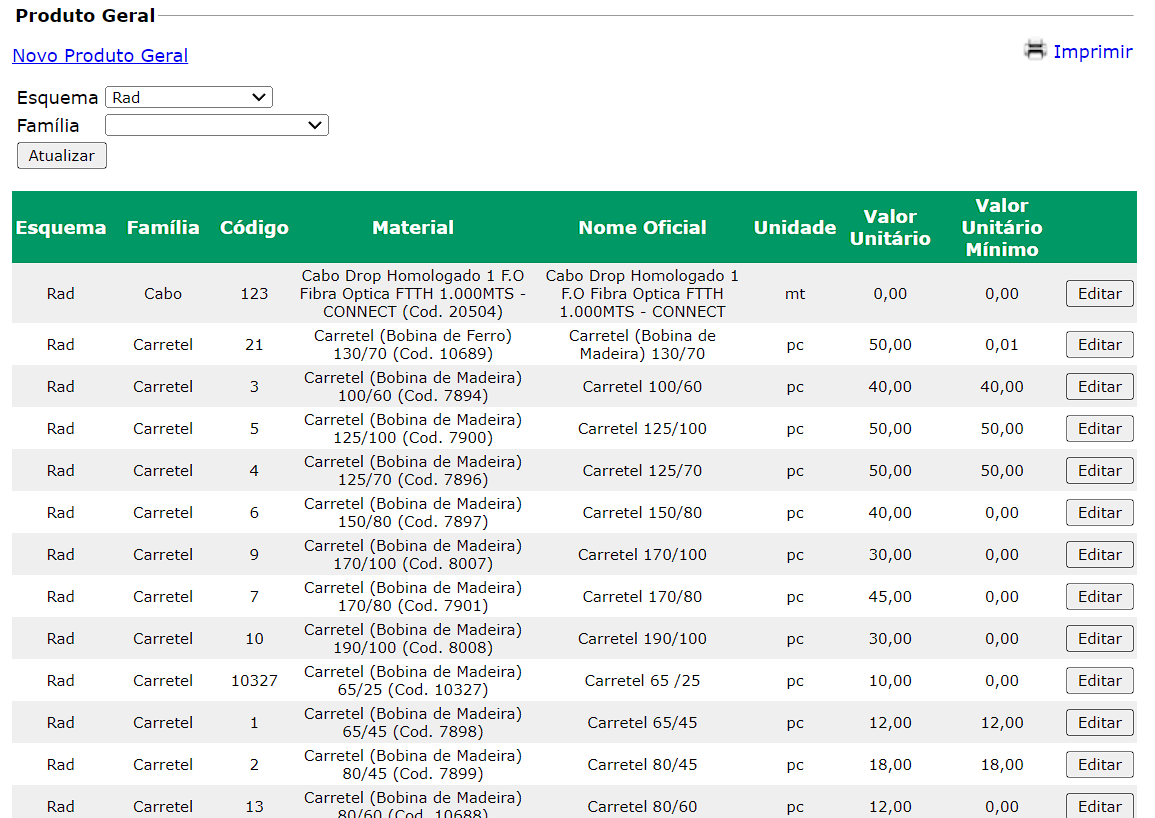
Task: Click Editar for Carretel 130/70
Action: pyautogui.click(x=1099, y=345)
